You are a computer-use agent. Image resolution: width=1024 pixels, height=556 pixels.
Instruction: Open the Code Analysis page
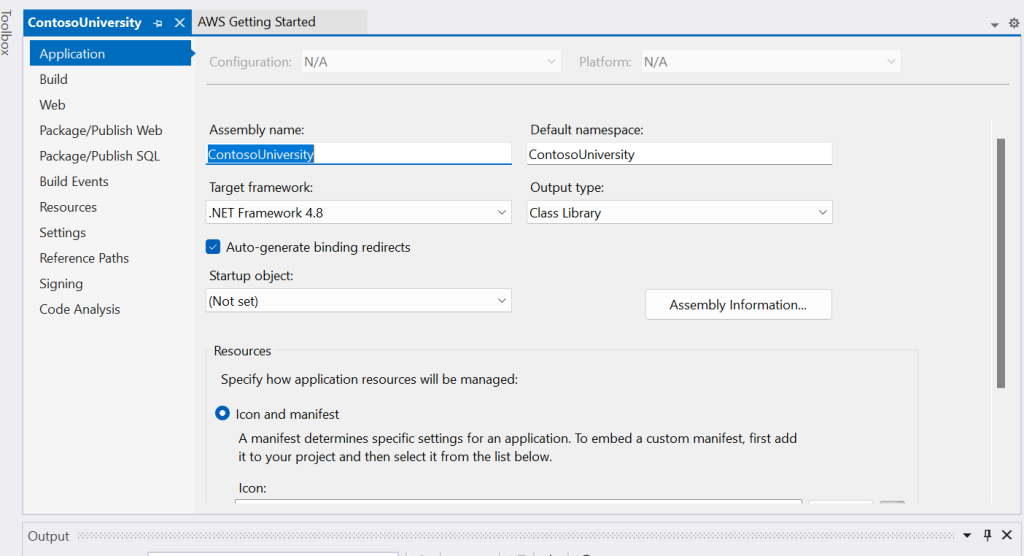[x=80, y=309]
